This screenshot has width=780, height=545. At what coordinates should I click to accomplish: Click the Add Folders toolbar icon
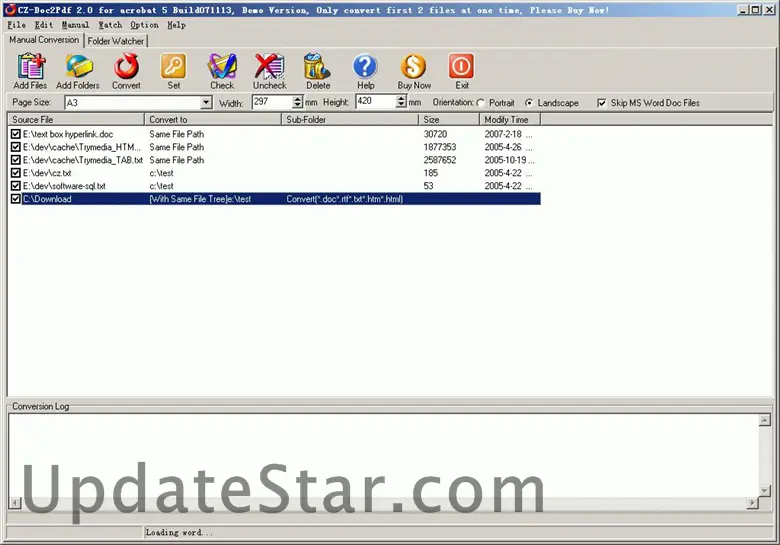point(79,67)
